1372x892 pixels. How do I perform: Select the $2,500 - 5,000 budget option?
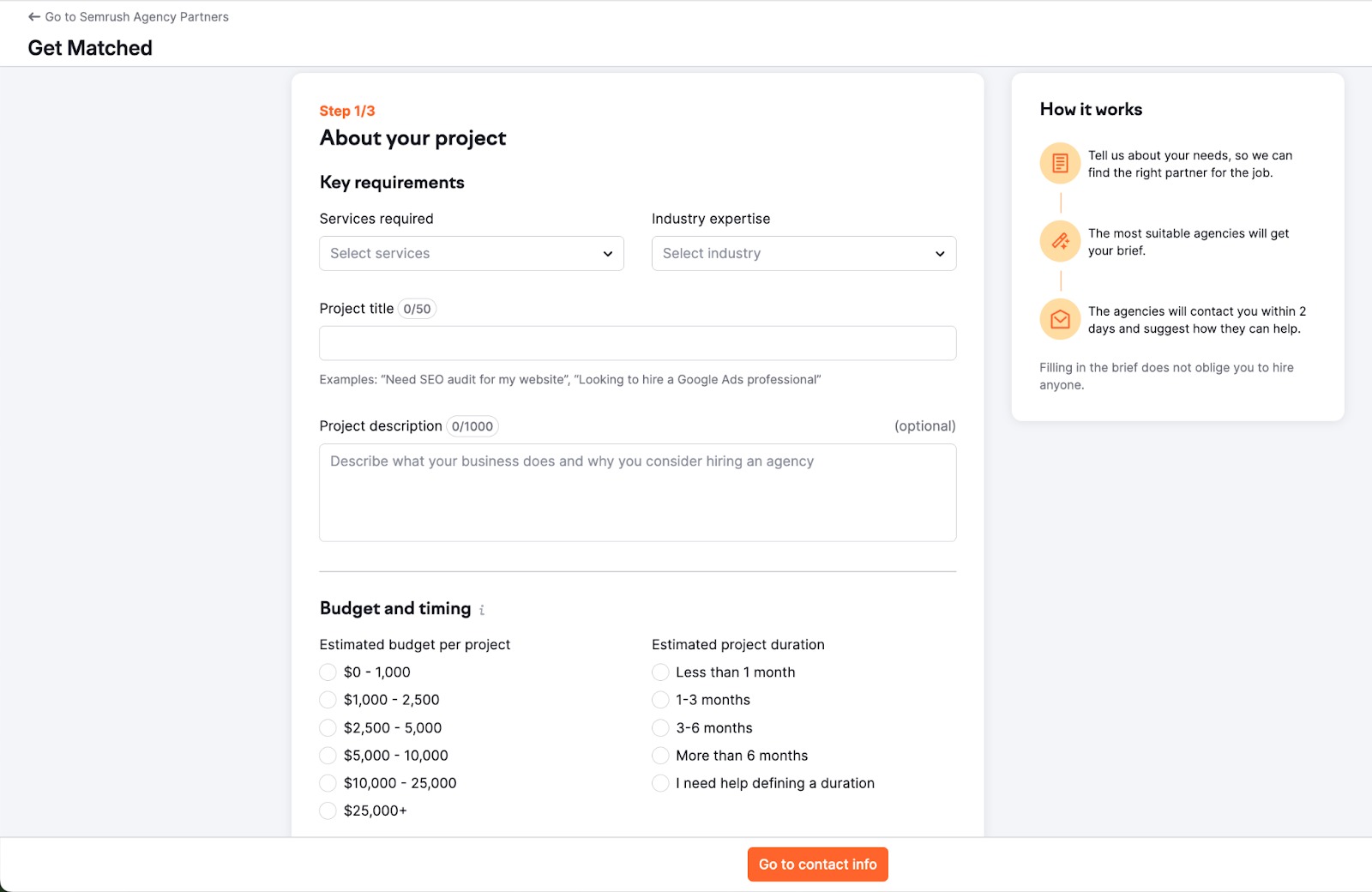[x=328, y=727]
